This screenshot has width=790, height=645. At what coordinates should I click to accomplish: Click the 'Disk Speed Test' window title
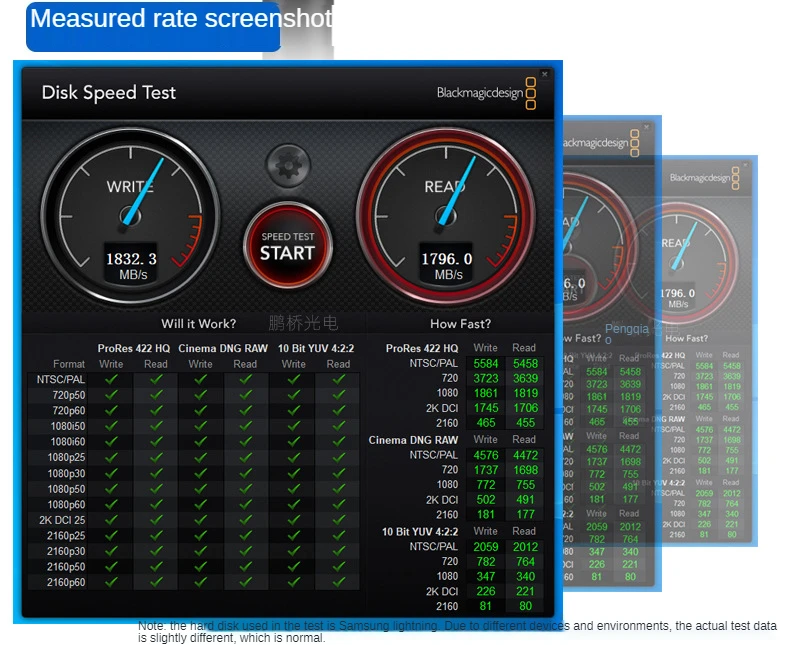click(x=108, y=93)
